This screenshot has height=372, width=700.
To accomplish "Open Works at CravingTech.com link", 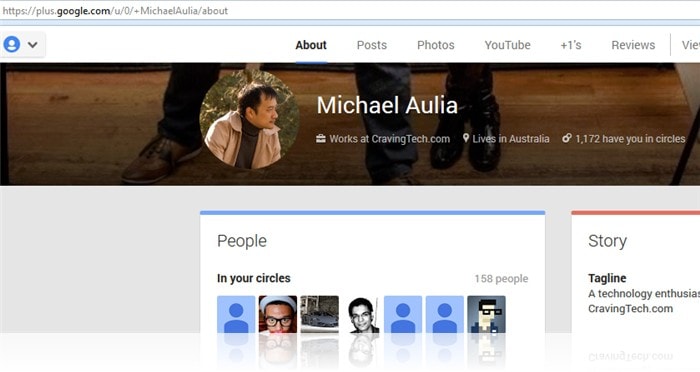I will pos(389,139).
